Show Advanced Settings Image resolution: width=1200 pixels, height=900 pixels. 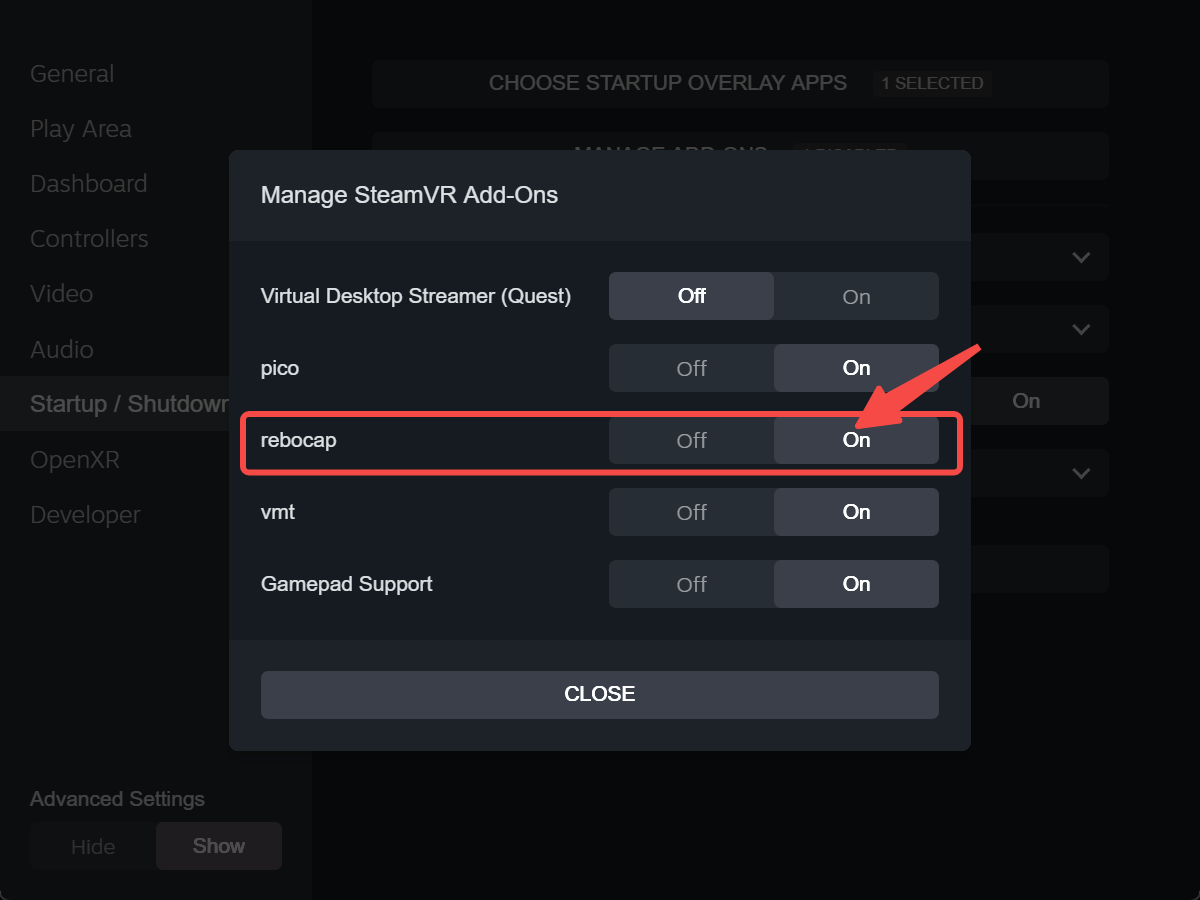pos(219,846)
